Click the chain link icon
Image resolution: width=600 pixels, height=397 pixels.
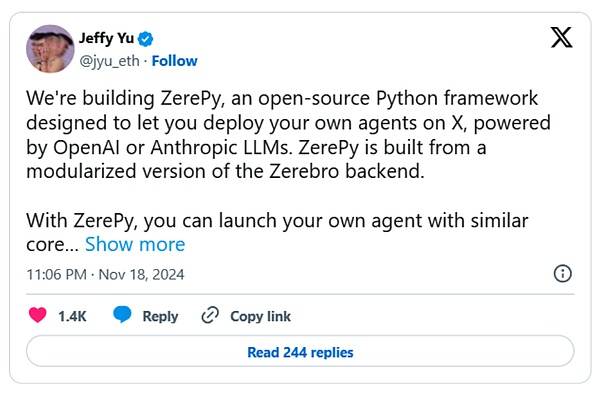[210, 315]
